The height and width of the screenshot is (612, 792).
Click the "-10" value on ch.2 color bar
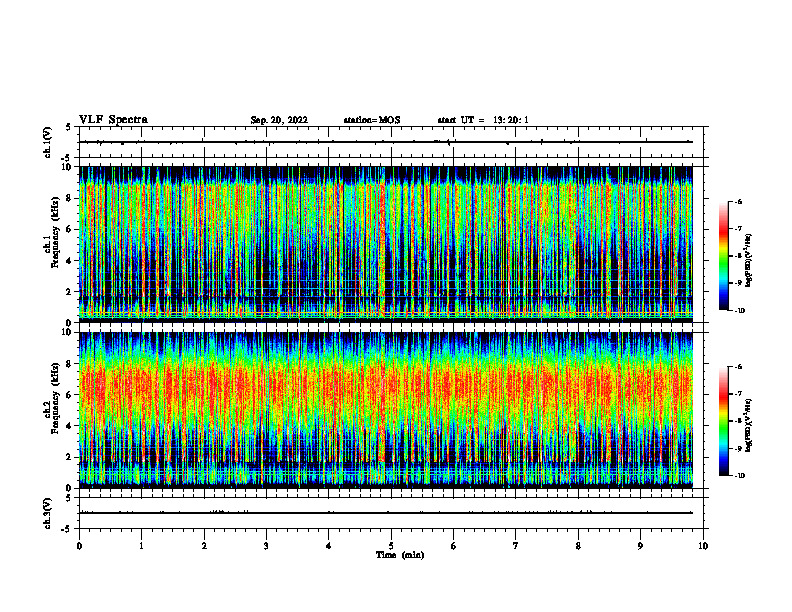point(740,476)
